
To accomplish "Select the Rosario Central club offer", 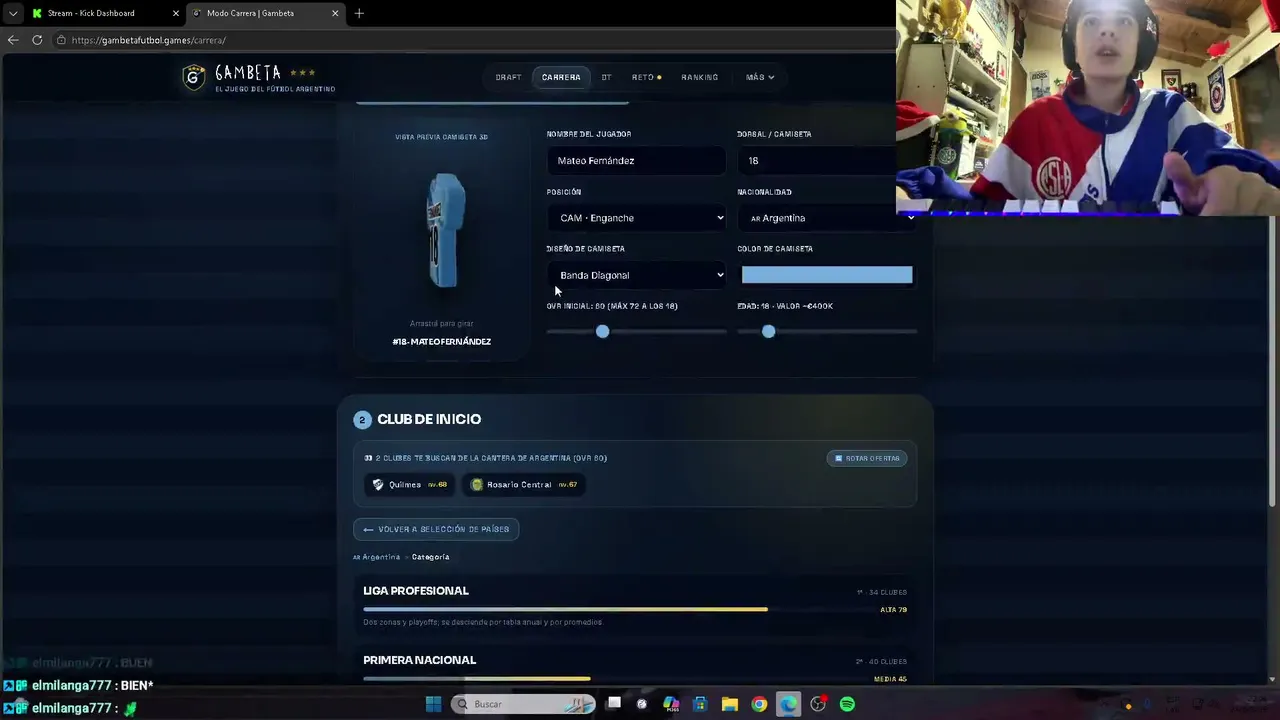I will coord(524,485).
